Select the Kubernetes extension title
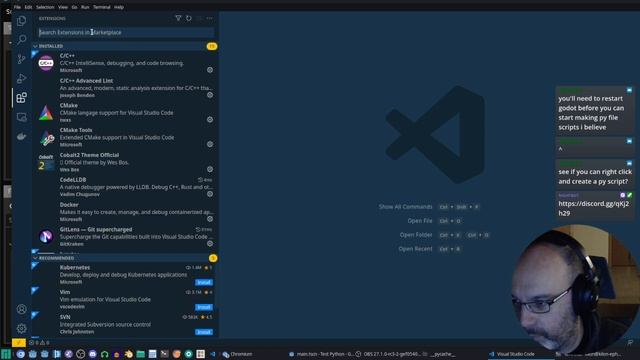The image size is (640, 360). point(75,267)
